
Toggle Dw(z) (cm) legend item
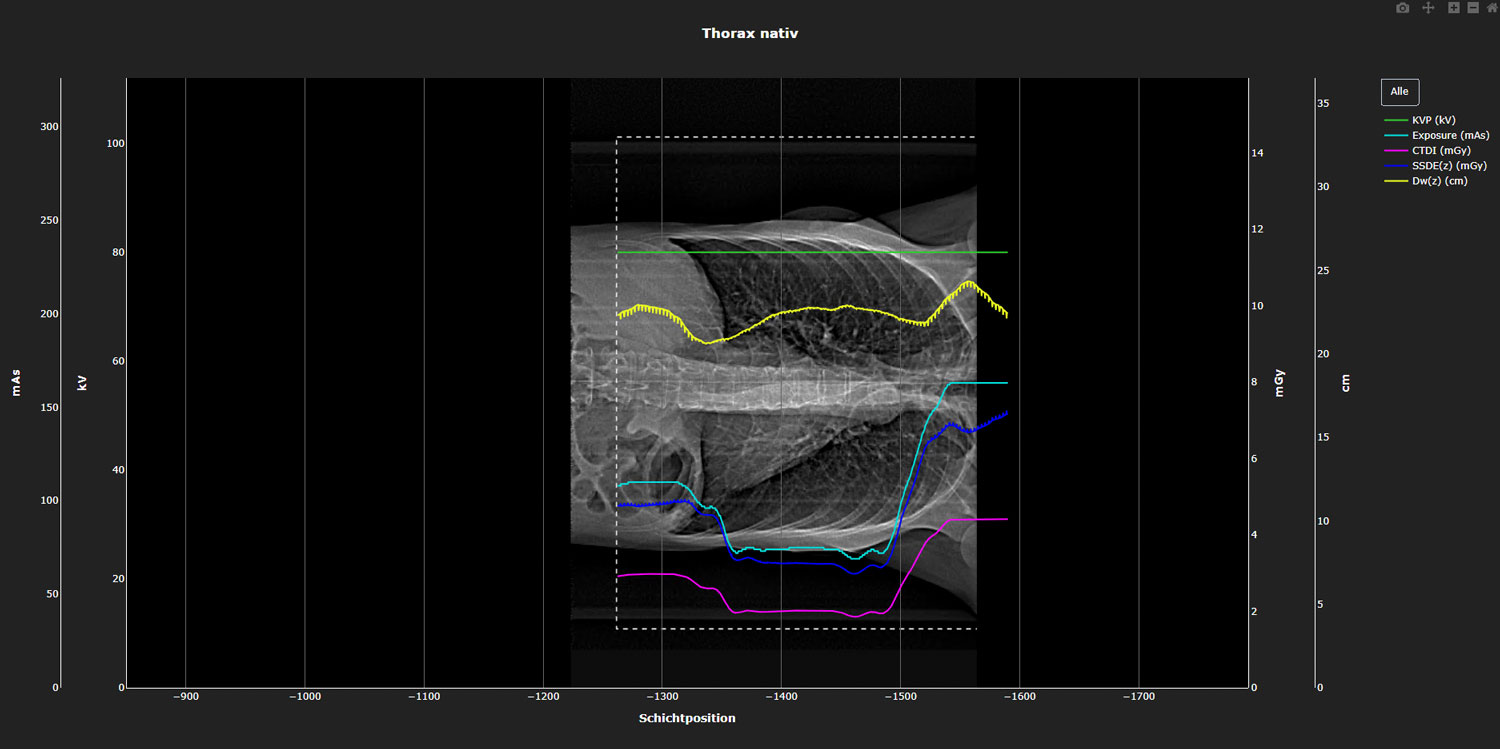pyautogui.click(x=1439, y=181)
